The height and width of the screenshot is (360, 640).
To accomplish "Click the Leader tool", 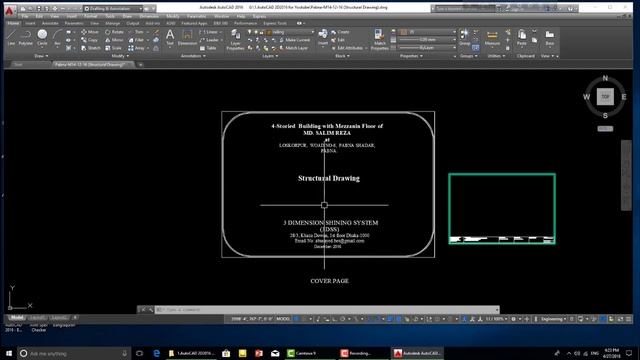I will click(210, 40).
